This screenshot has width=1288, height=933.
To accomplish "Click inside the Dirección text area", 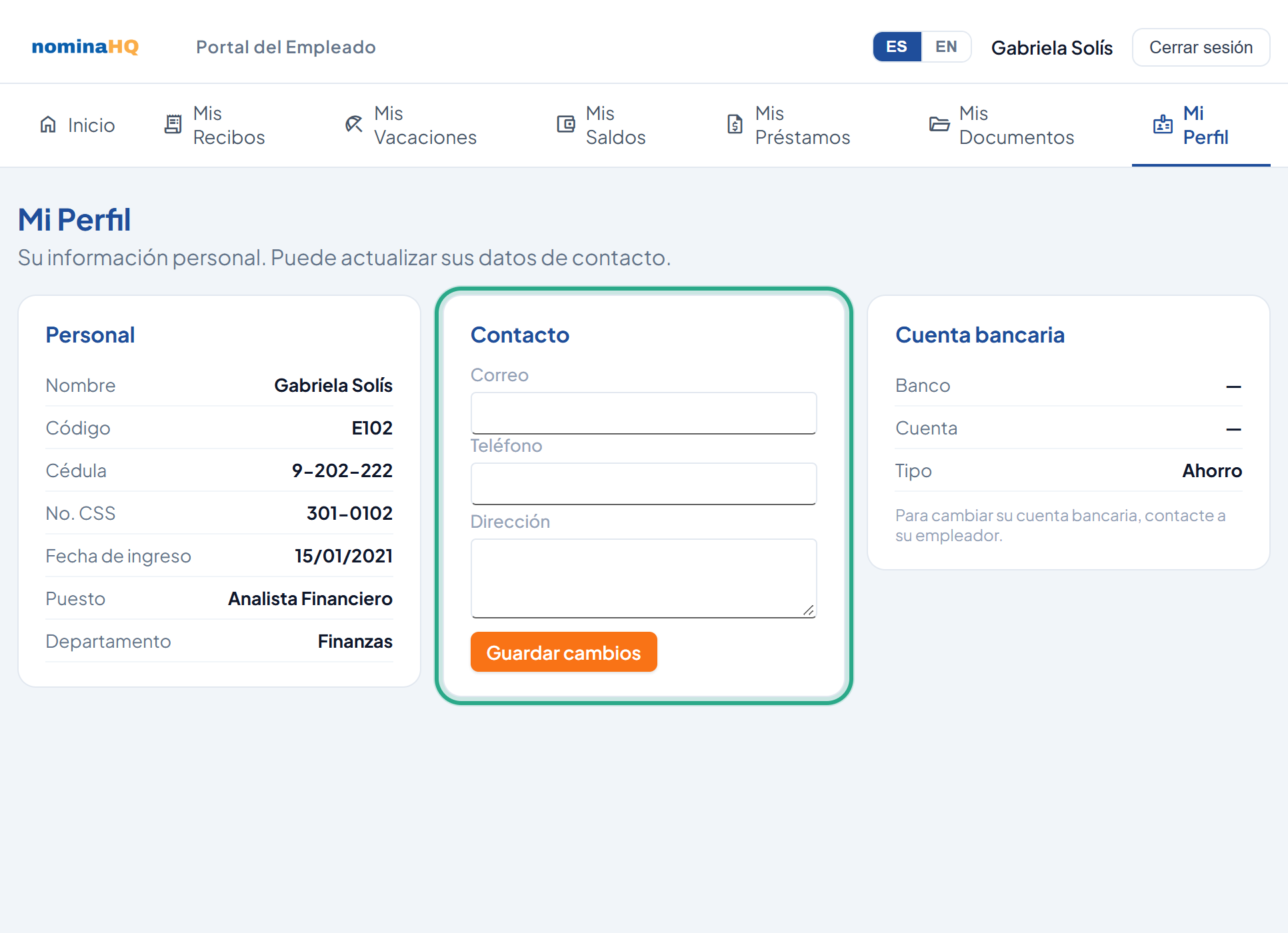I will pos(643,578).
